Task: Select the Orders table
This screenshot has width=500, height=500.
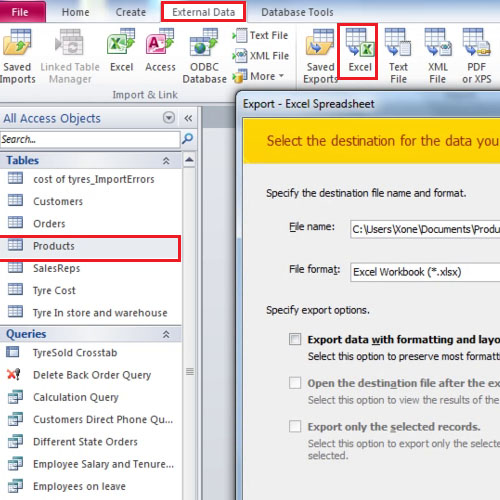Action: coord(91,223)
